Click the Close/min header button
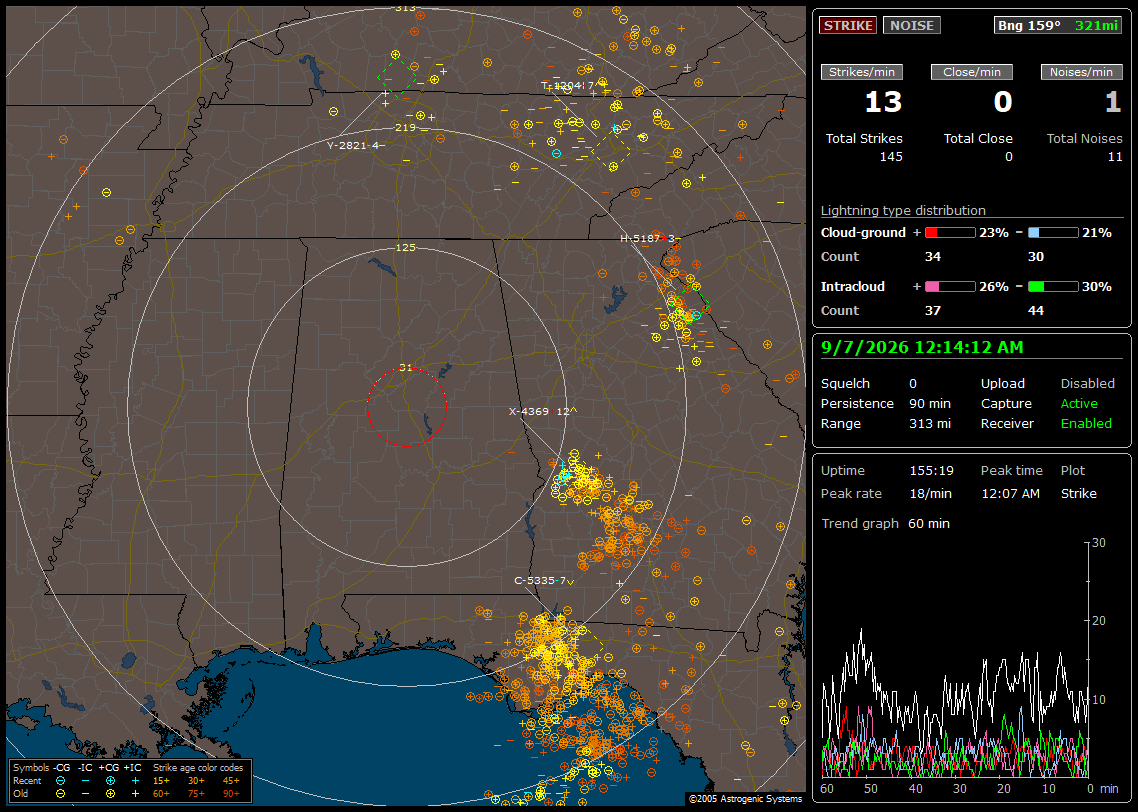Screen dimensions: 1138x812 [x=972, y=72]
